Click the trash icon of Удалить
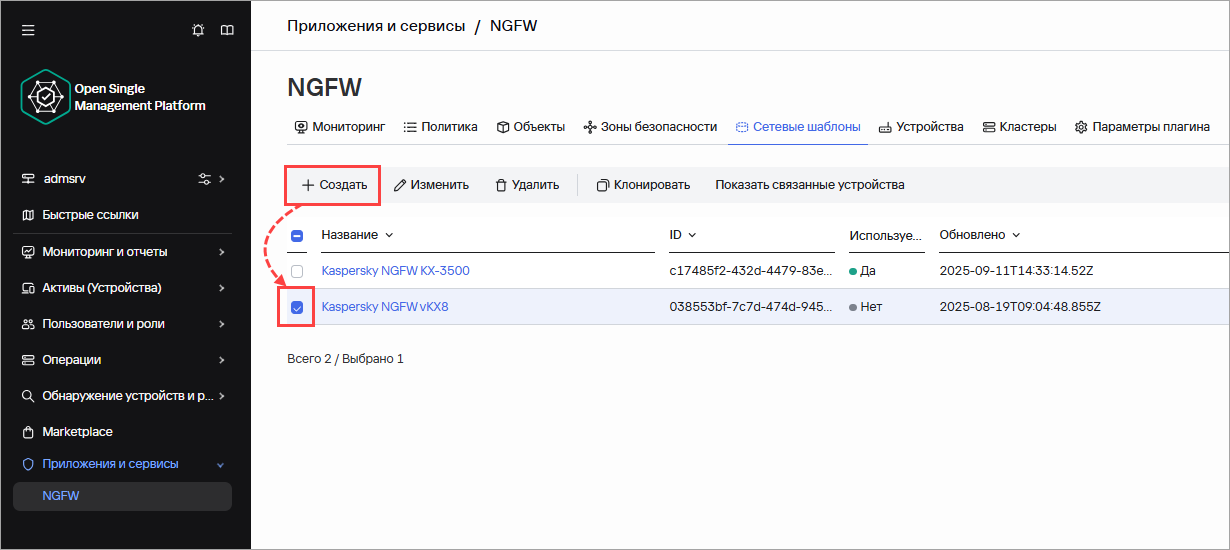 501,185
